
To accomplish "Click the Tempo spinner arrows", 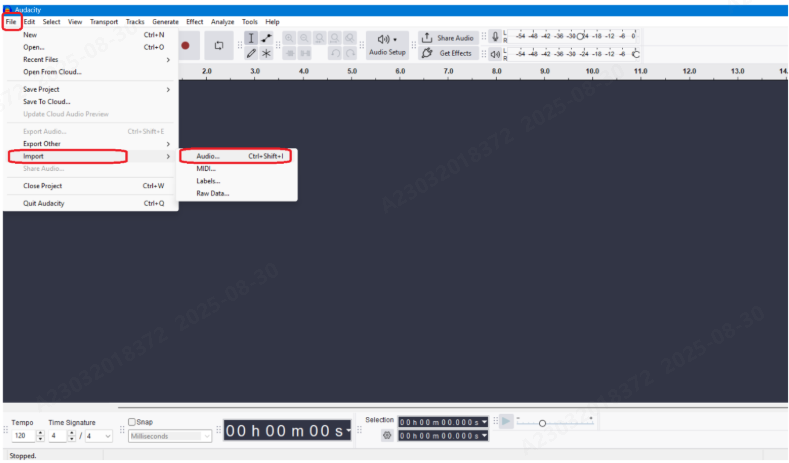I will point(40,436).
